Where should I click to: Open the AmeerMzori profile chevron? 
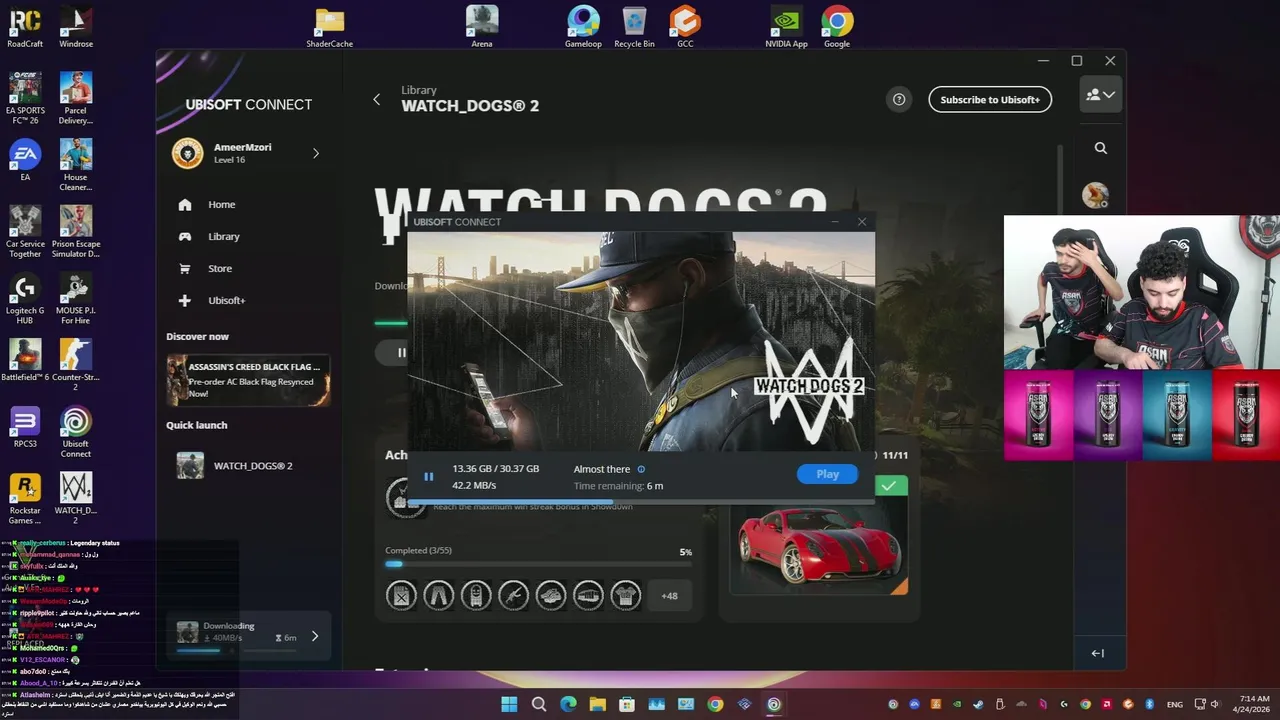(316, 153)
